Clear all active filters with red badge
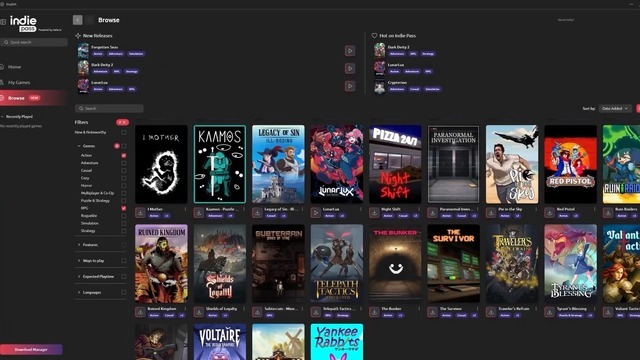This screenshot has height=360, width=640. (x=122, y=122)
